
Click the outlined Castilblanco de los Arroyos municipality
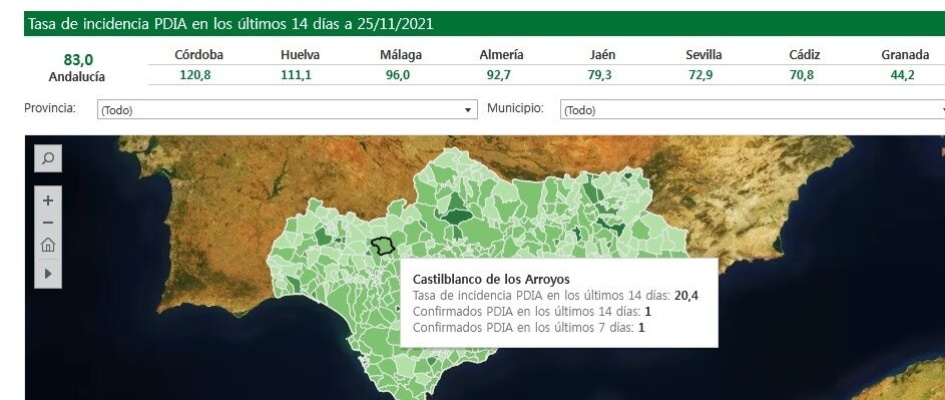[383, 246]
